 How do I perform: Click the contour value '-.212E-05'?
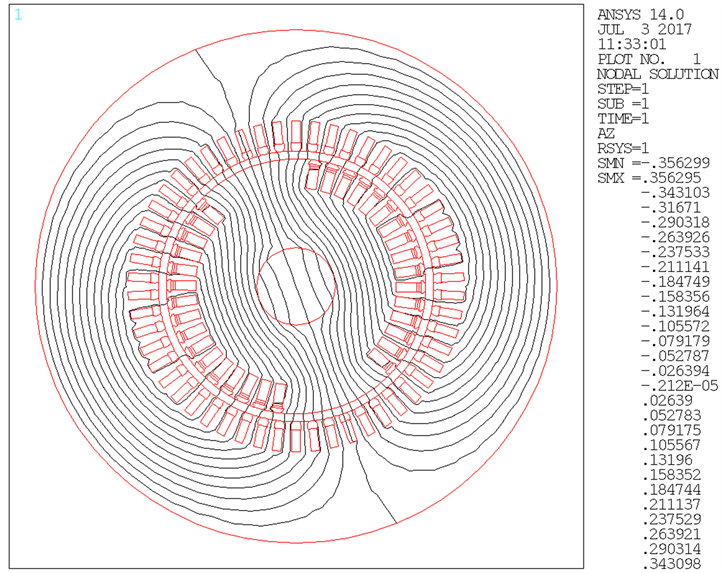(x=680, y=386)
